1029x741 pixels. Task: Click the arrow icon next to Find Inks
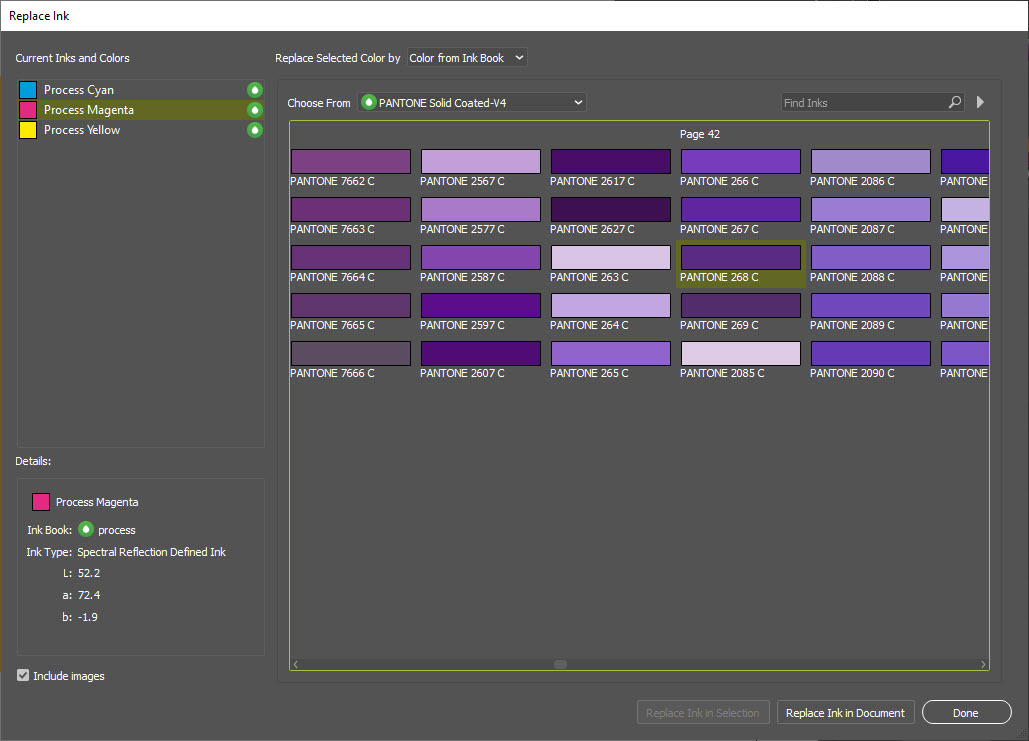pos(980,102)
